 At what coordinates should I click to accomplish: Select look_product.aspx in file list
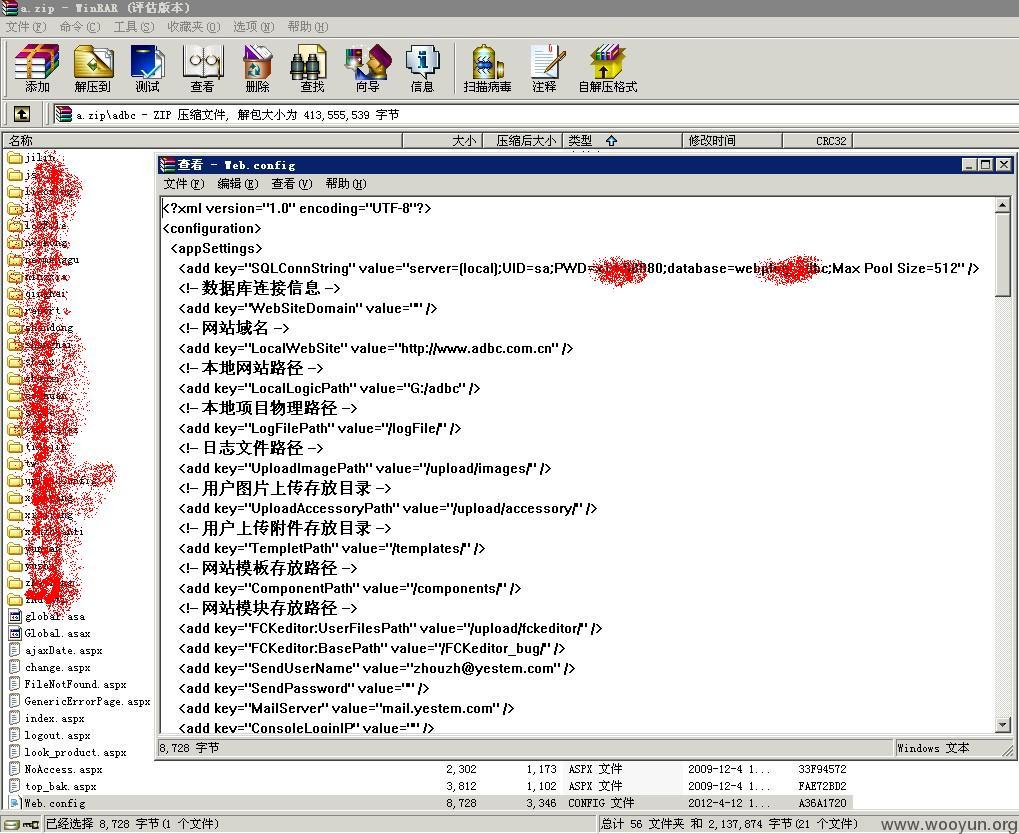[75, 752]
